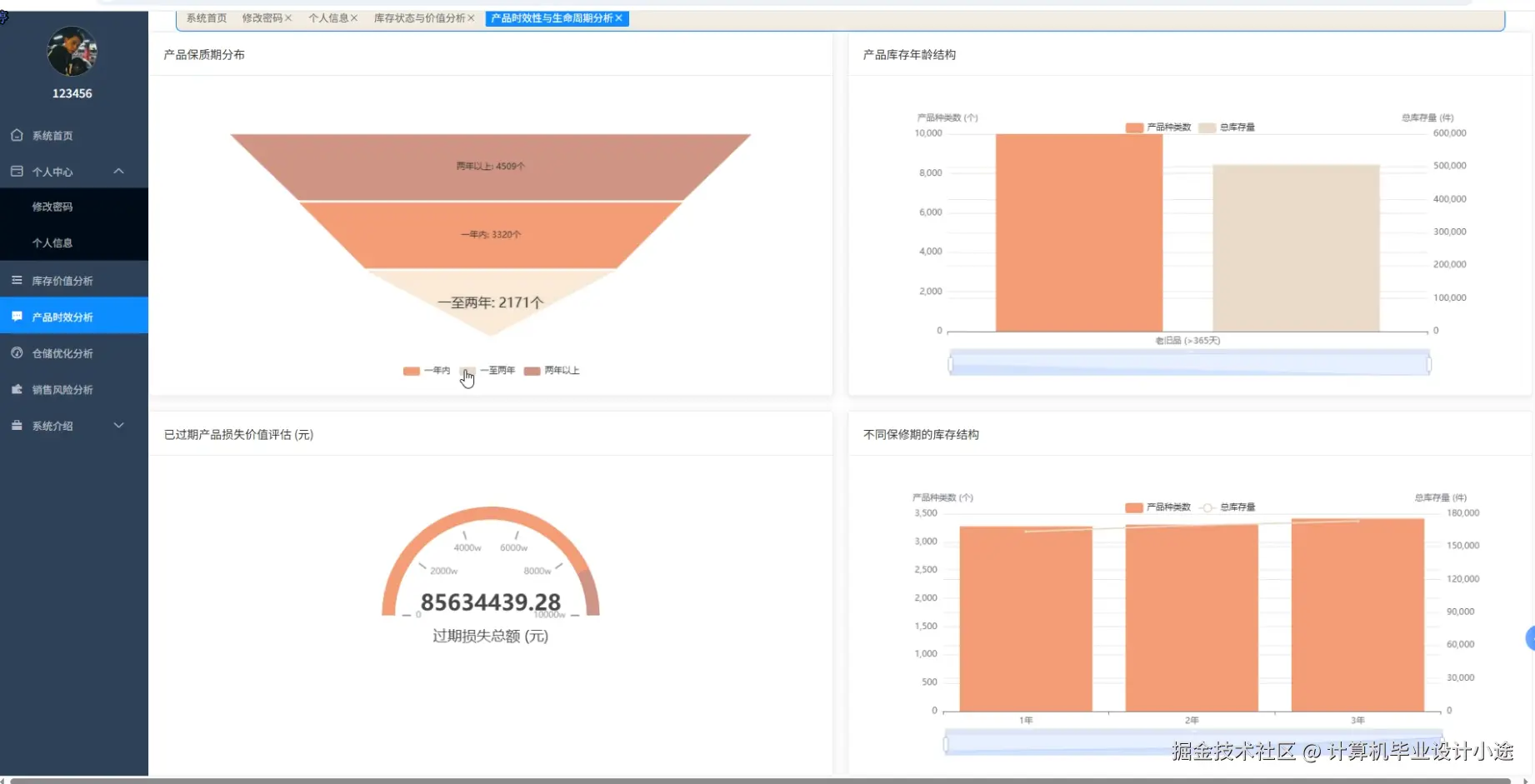Click the 过期损失总额 (元) gauge caption
Screen dimensions: 1535x784
491,637
